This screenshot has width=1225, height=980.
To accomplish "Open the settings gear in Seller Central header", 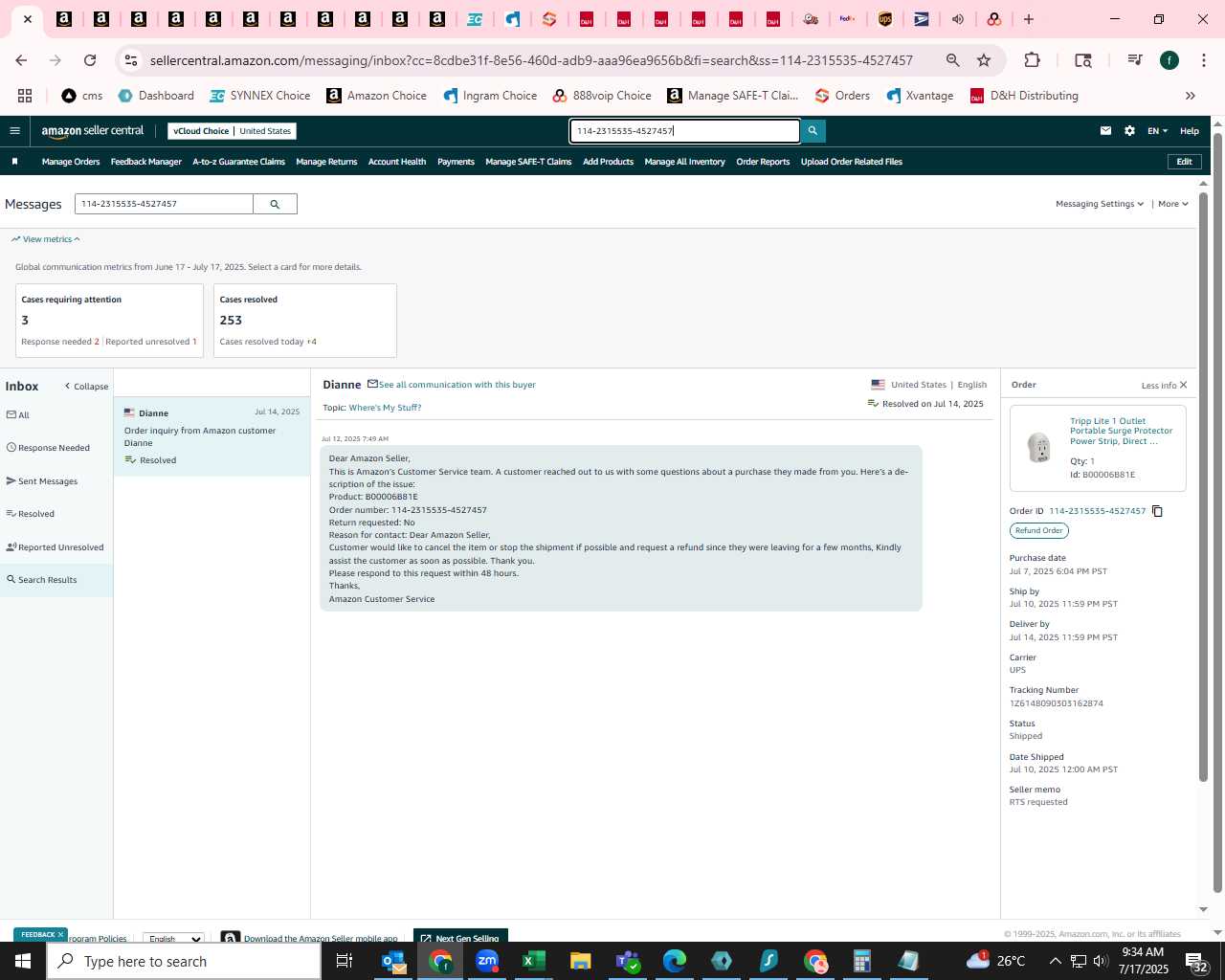I will (1129, 131).
